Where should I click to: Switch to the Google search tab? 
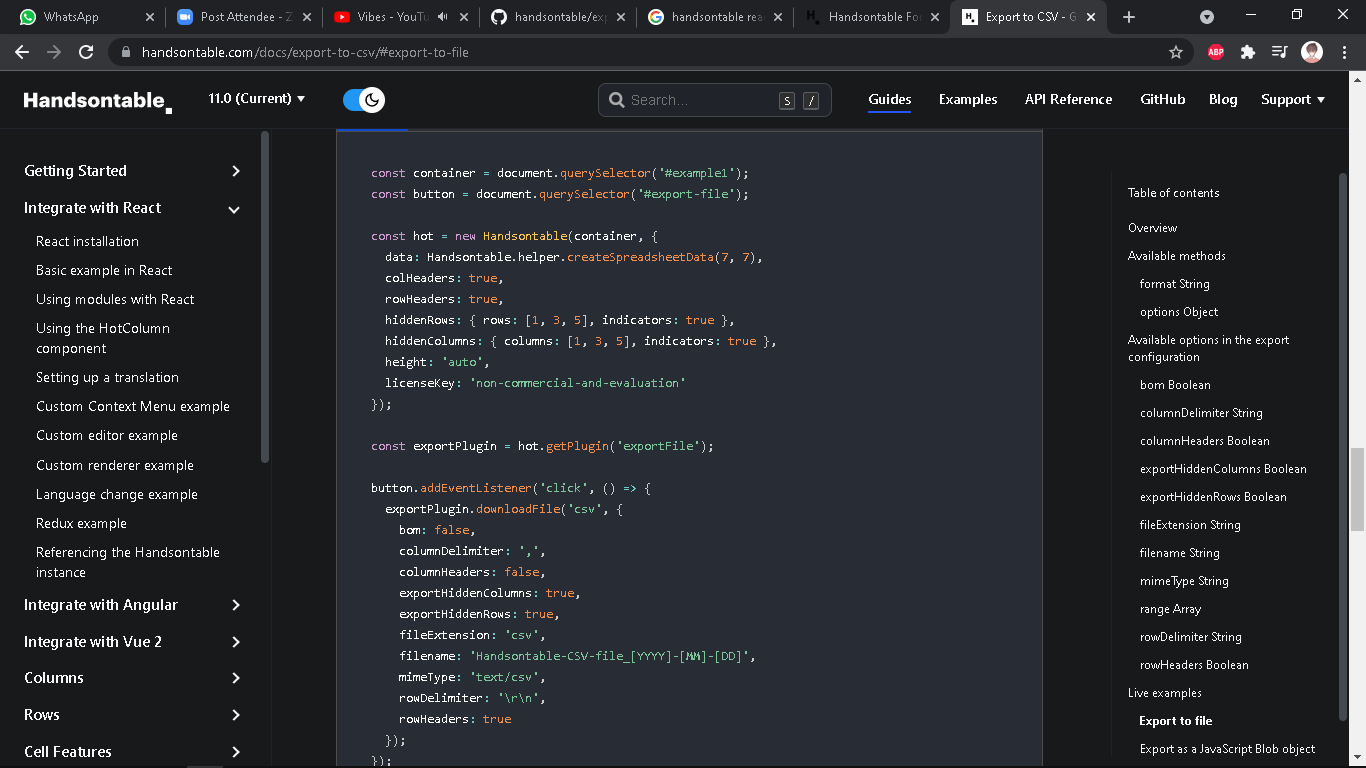(x=717, y=17)
